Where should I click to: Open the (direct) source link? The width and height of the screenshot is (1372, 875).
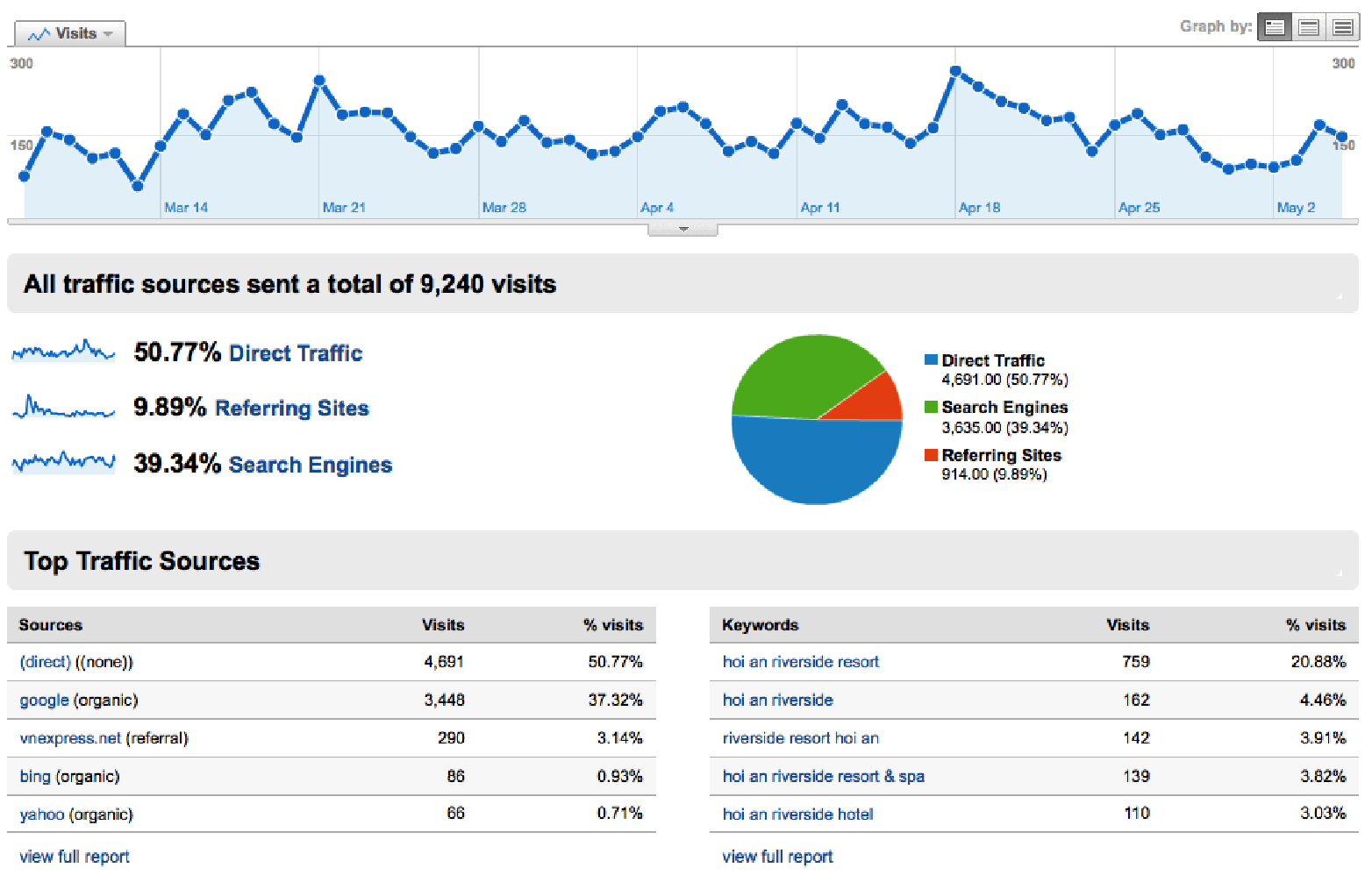click(x=45, y=662)
